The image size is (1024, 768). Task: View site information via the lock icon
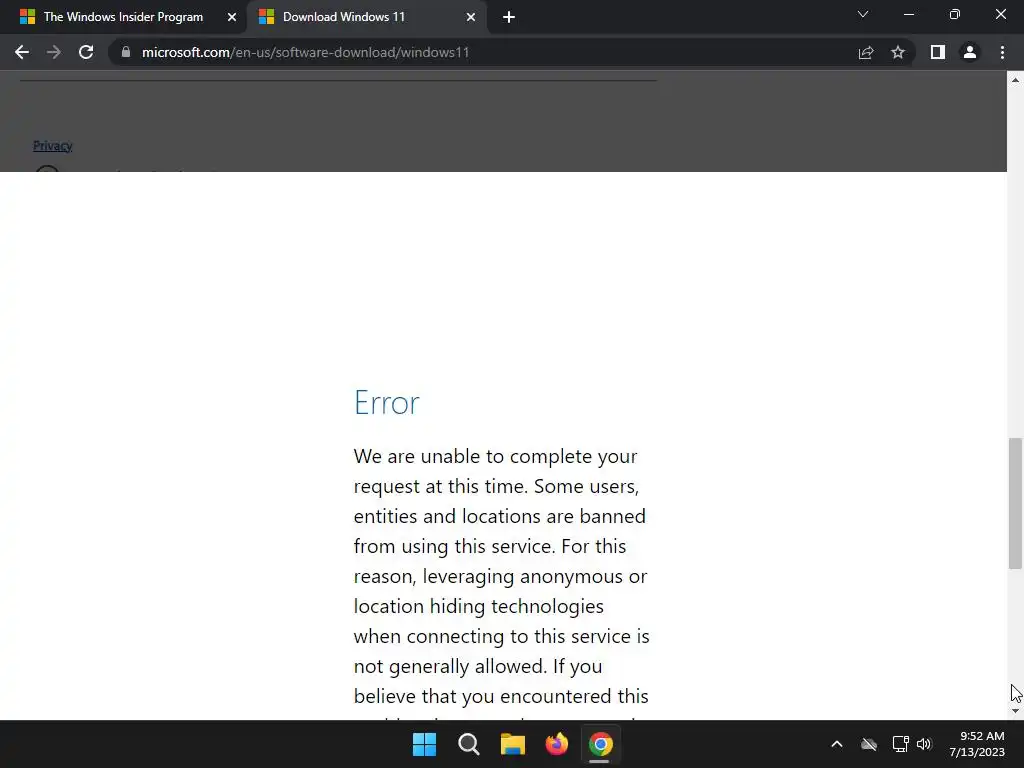(126, 52)
